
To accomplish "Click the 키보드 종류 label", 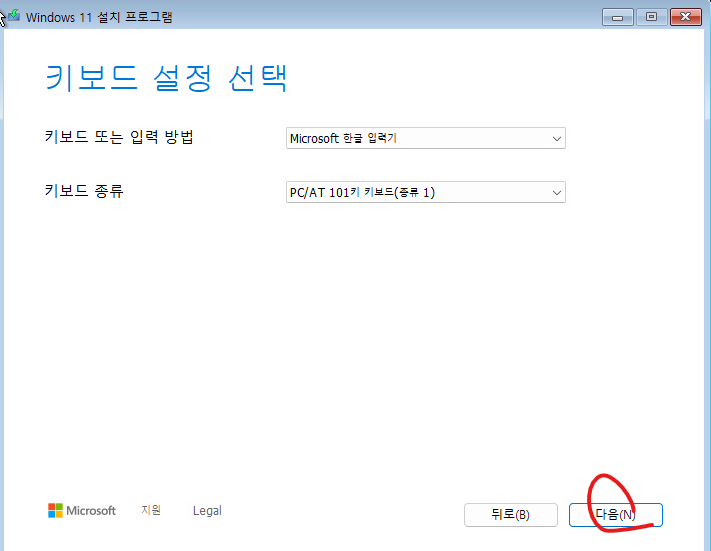I will click(x=84, y=190).
